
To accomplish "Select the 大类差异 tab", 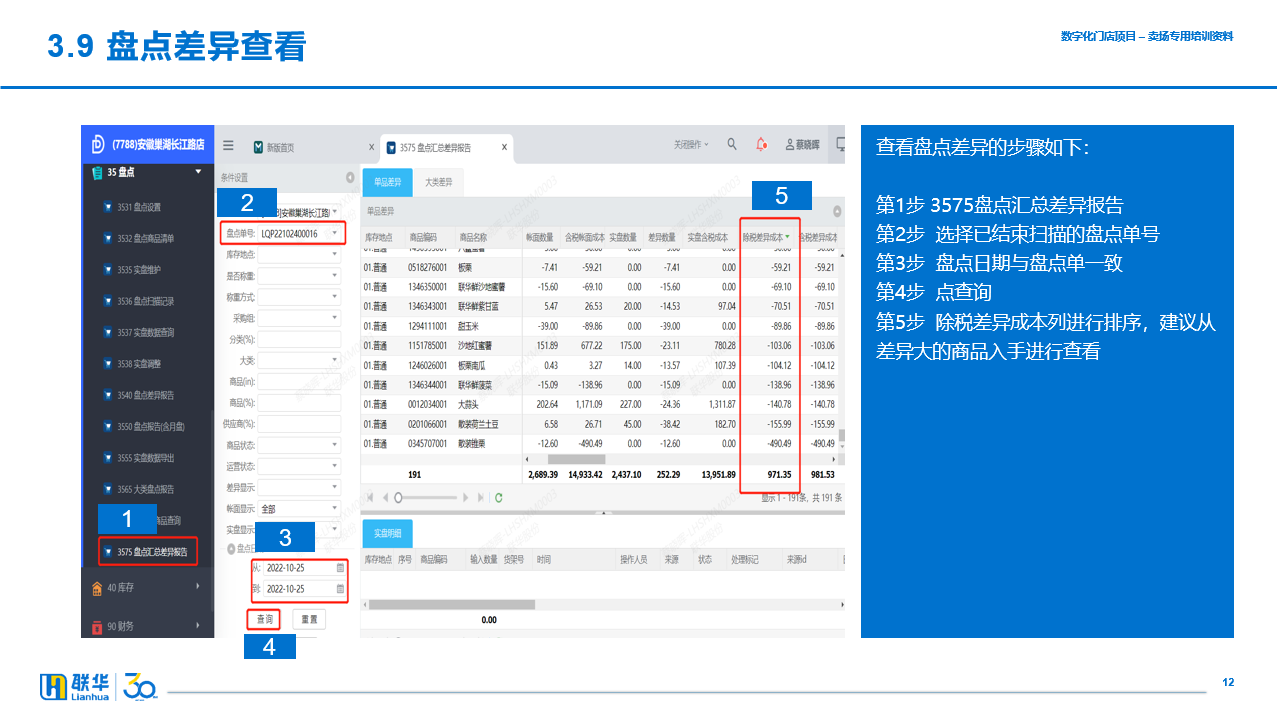I will [438, 183].
